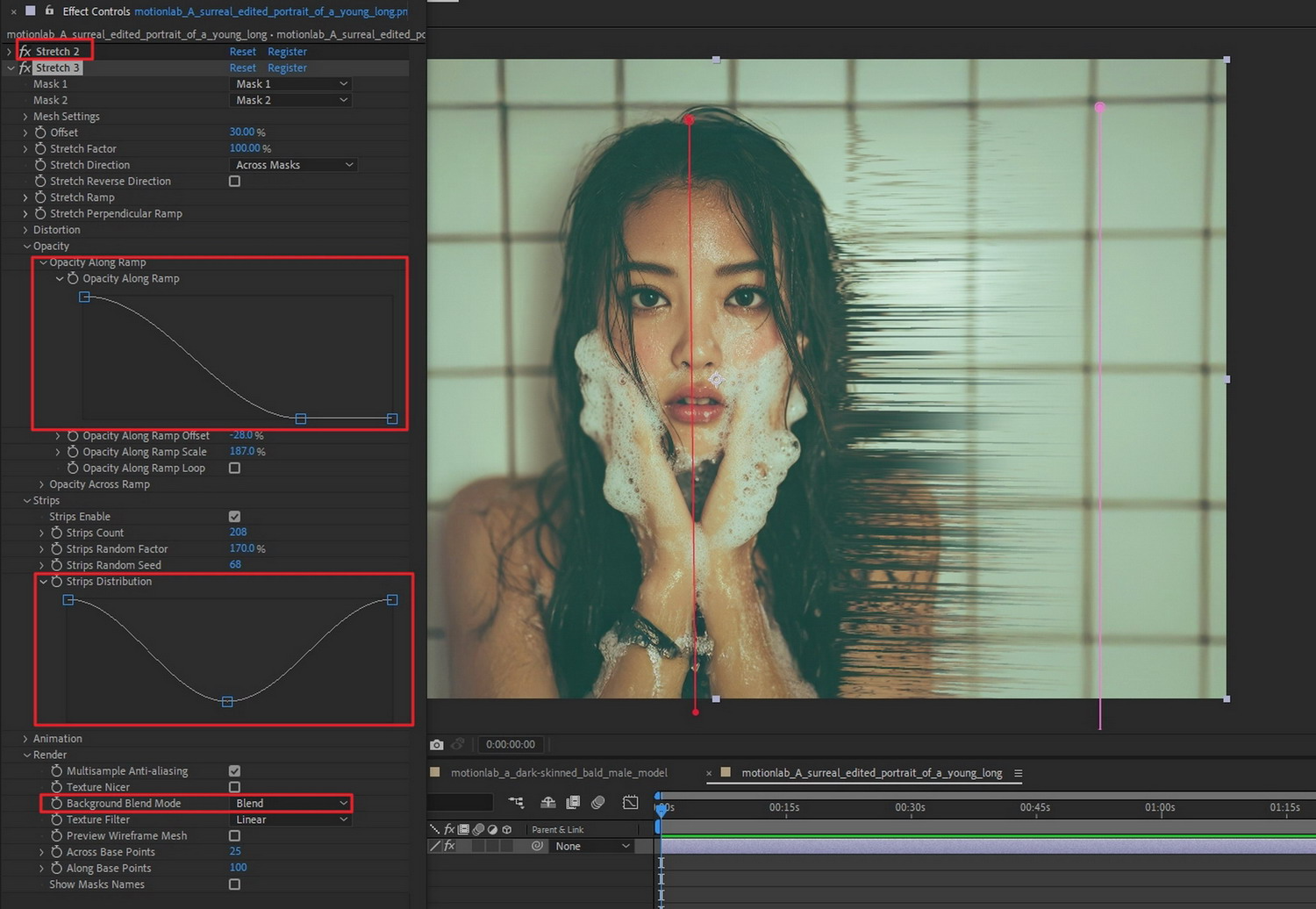Check the Opacity Along Ramp Loop checkbox
The image size is (1316, 909).
(x=234, y=469)
